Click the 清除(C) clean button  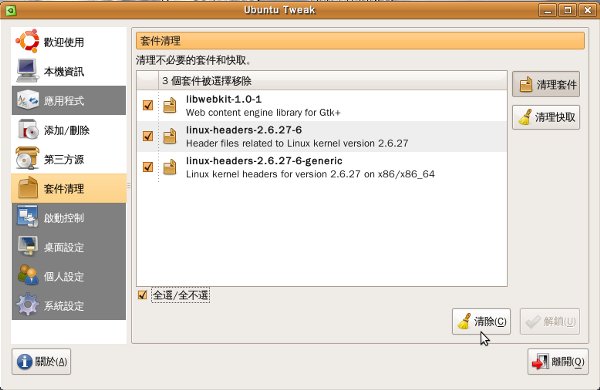(x=481, y=321)
